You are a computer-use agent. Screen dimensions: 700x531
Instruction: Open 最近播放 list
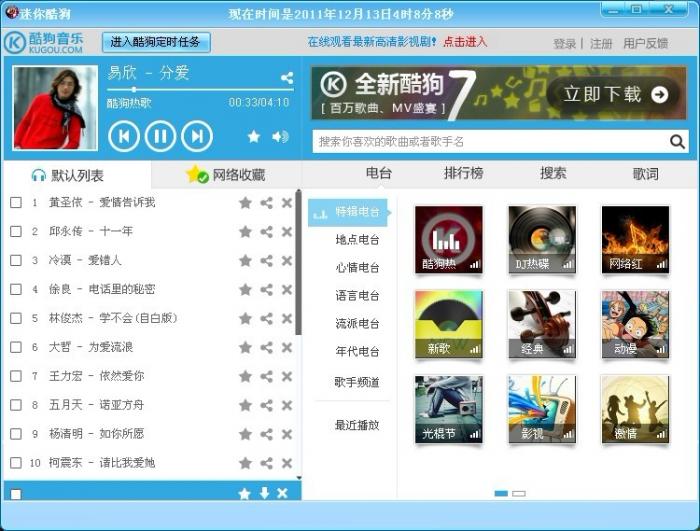click(x=357, y=425)
